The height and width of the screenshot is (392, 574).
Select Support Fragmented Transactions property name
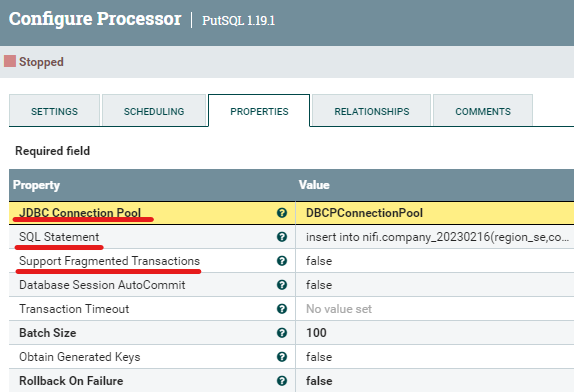coord(109,261)
